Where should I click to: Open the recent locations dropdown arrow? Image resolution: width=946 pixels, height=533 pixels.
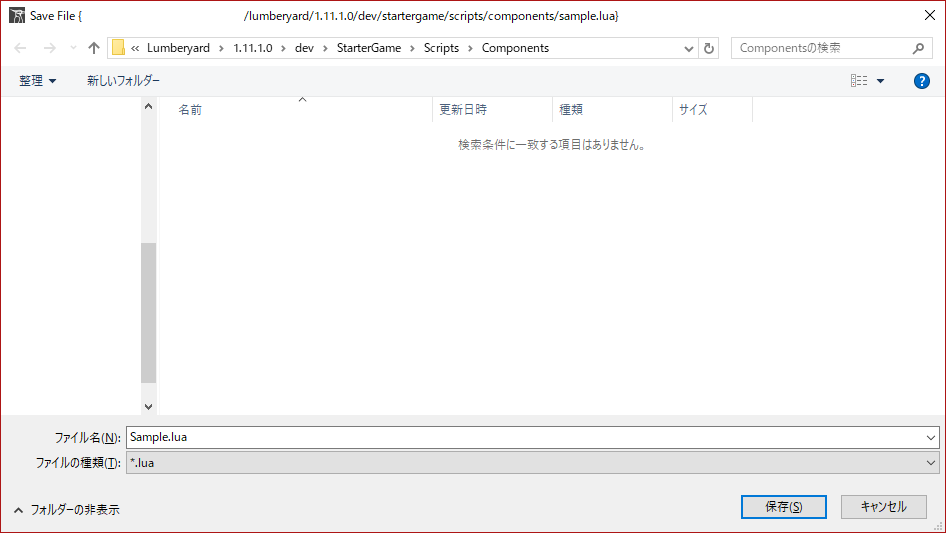coord(74,48)
